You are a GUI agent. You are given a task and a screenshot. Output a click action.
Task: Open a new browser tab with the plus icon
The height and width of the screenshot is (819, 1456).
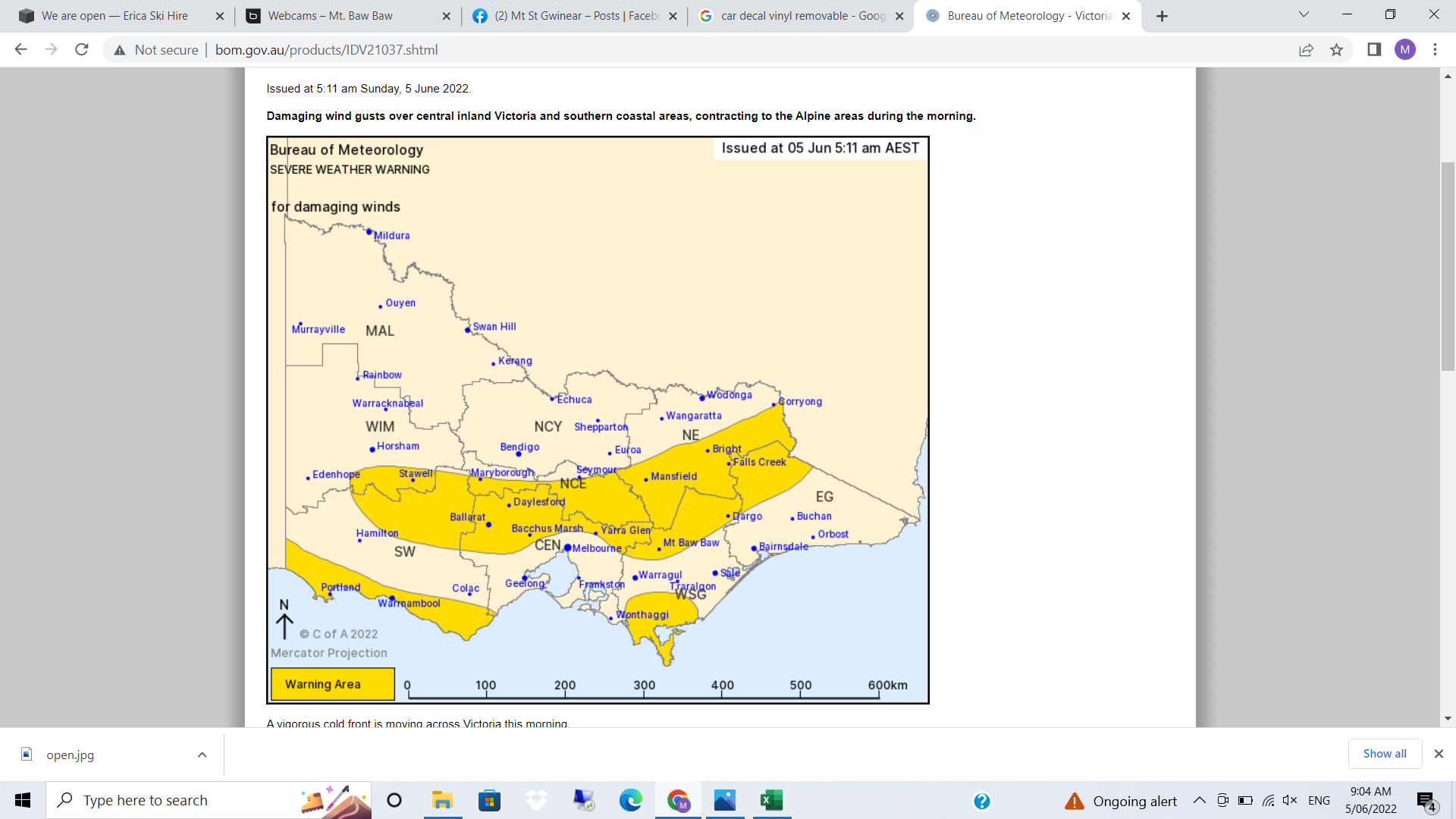pyautogui.click(x=1161, y=15)
